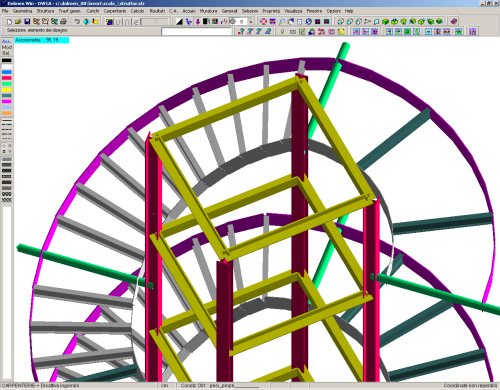This screenshot has height=390, width=500.
Task: Select the magnifier zoom icon
Action: point(282,22)
